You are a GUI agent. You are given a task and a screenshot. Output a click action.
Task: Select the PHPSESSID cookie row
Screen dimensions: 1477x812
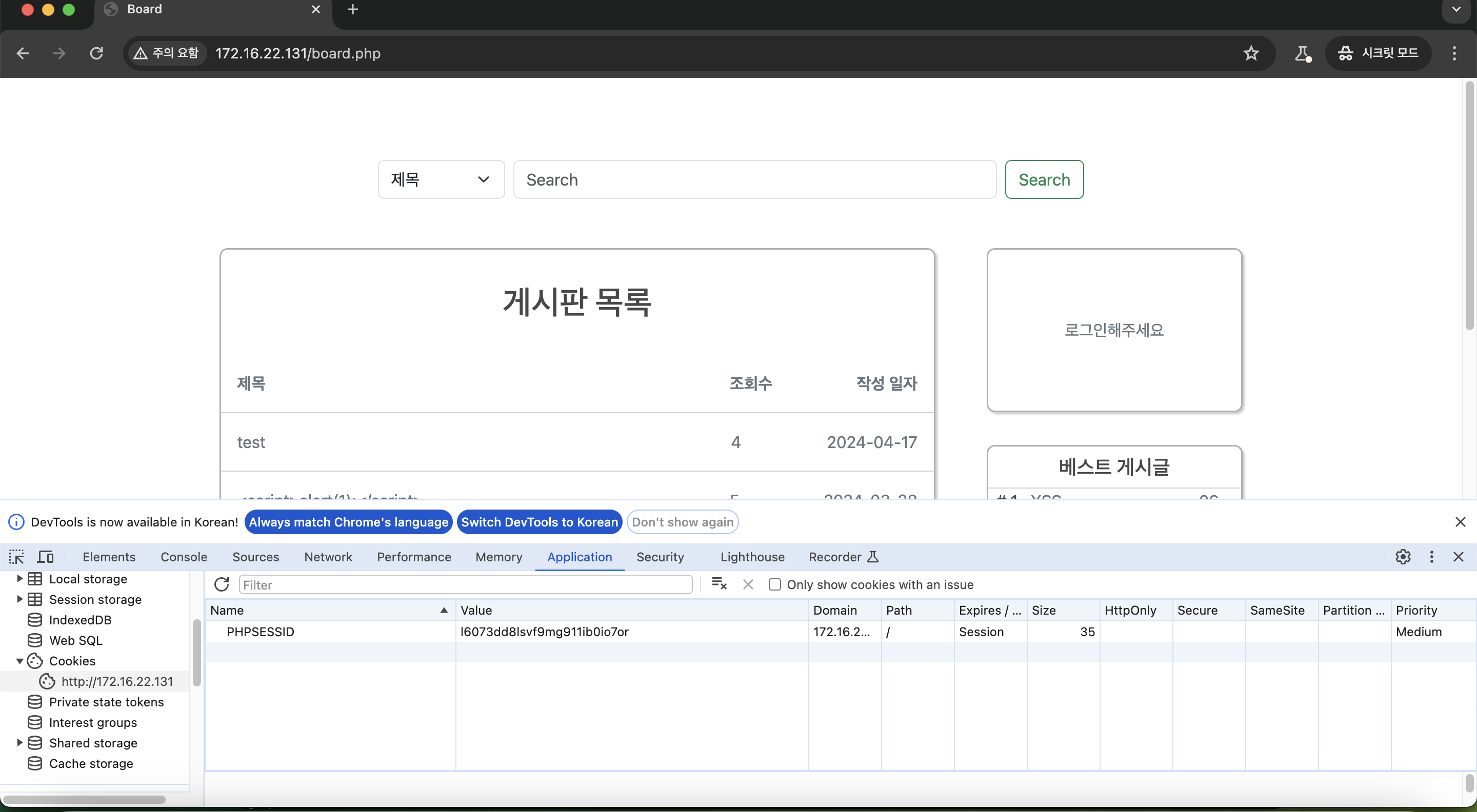click(x=841, y=632)
